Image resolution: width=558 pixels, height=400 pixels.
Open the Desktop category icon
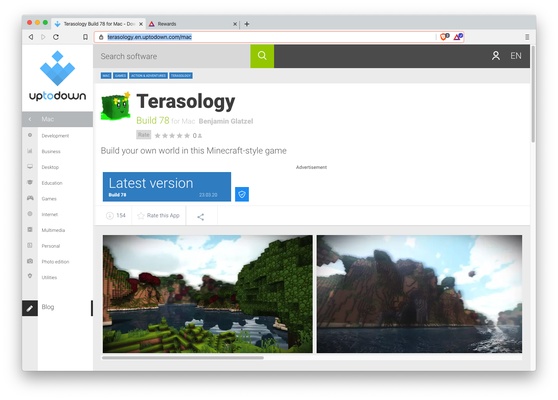pyautogui.click(x=30, y=167)
